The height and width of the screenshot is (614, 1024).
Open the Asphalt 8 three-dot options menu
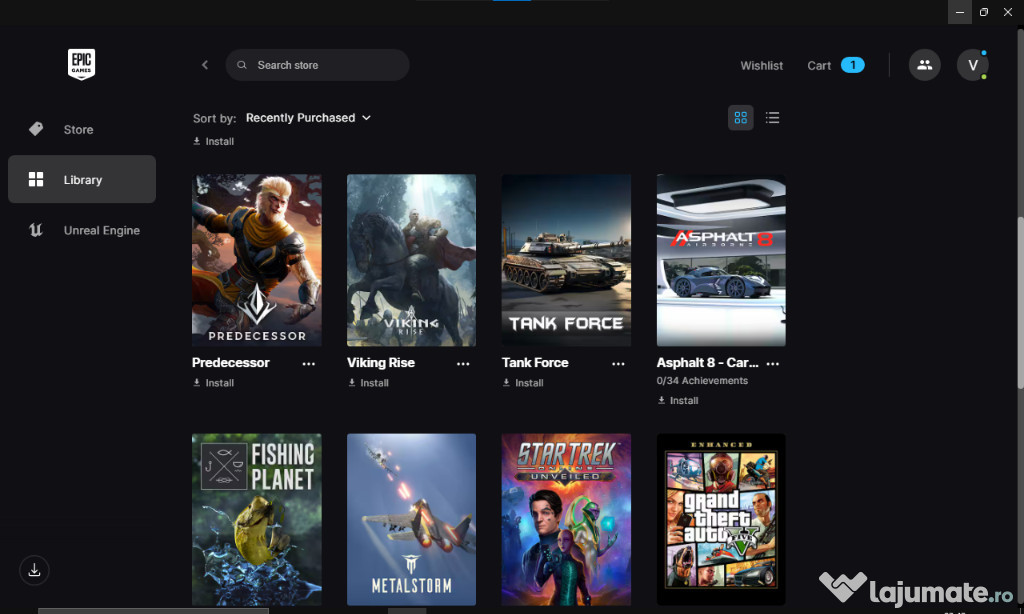(773, 364)
